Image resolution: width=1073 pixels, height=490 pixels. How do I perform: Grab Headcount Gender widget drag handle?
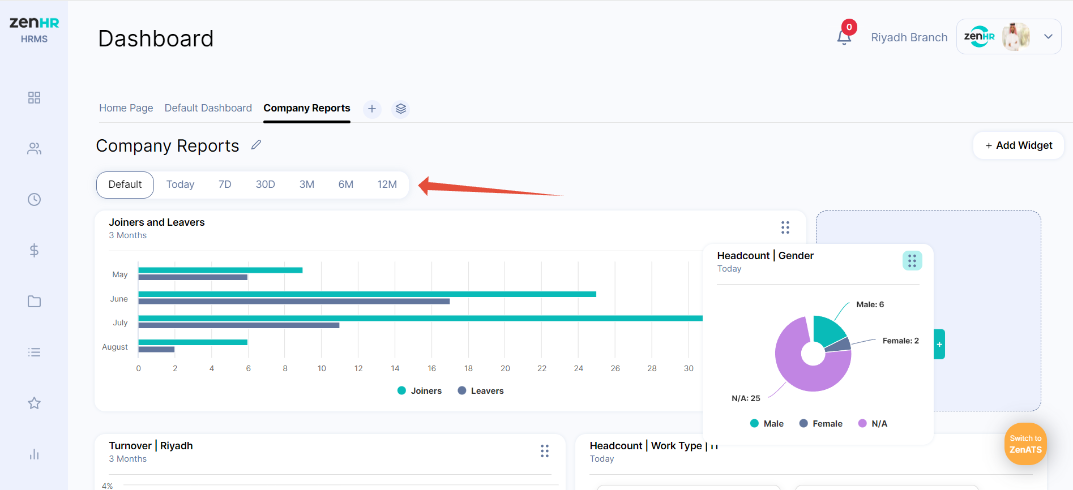[912, 261]
